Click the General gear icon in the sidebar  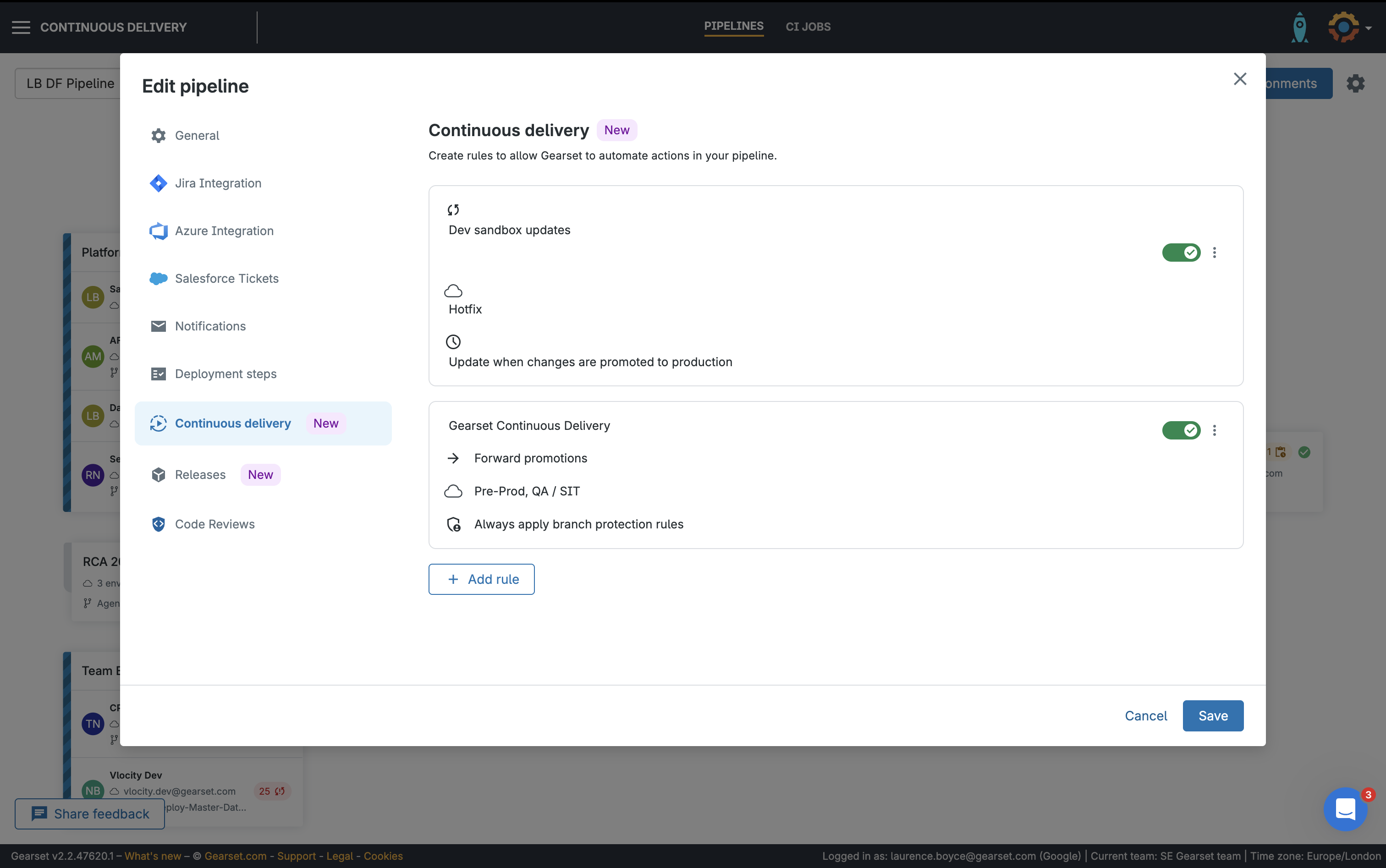159,136
